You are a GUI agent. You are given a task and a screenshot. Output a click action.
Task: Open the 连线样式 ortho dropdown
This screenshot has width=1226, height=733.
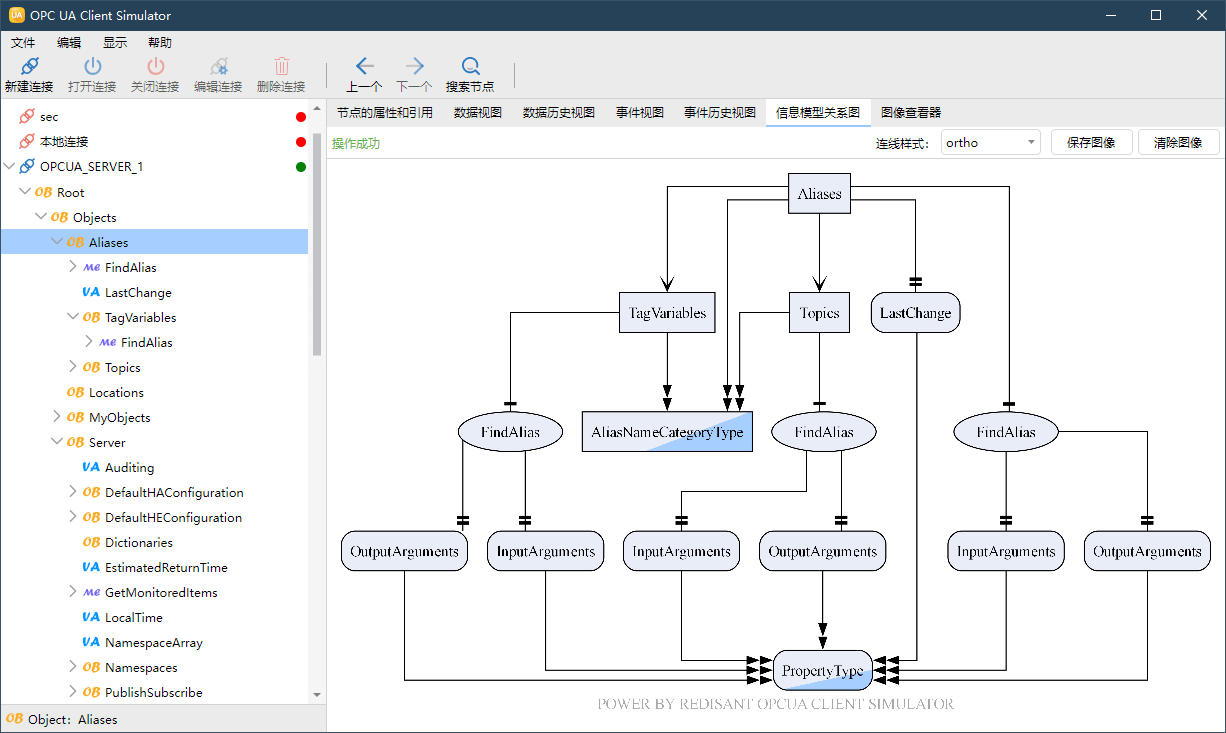click(990, 143)
